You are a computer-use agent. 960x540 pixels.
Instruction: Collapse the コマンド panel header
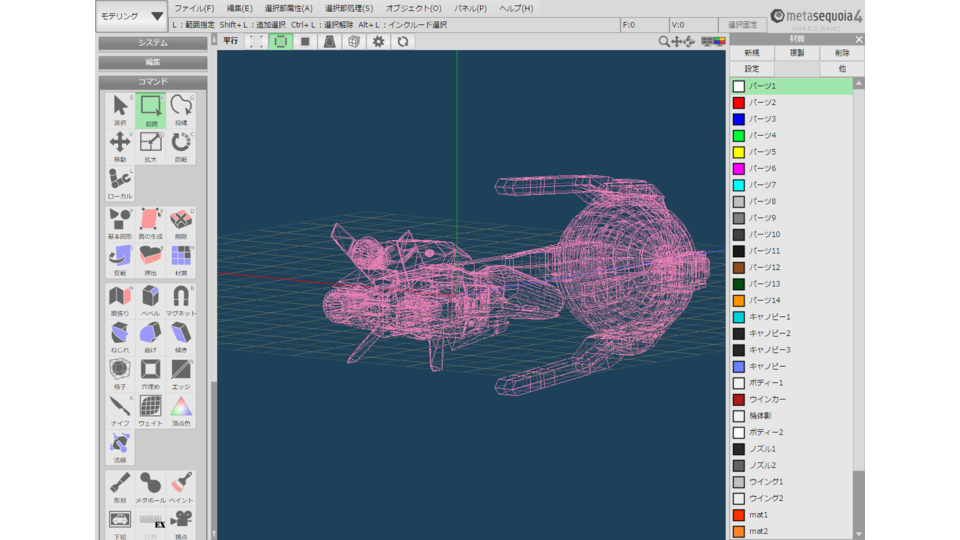coord(152,81)
